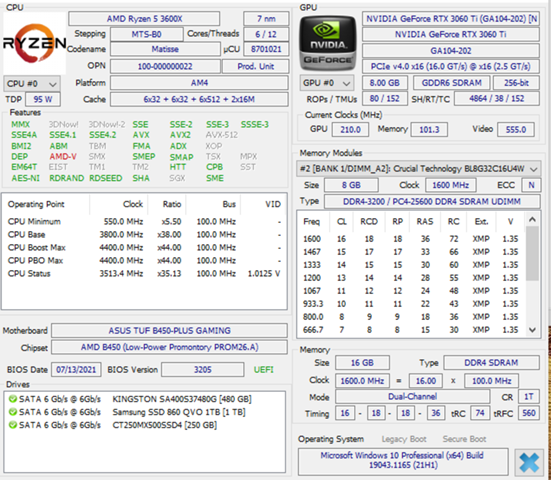Click the Operating Point column header
The image size is (551, 480).
coord(46,204)
